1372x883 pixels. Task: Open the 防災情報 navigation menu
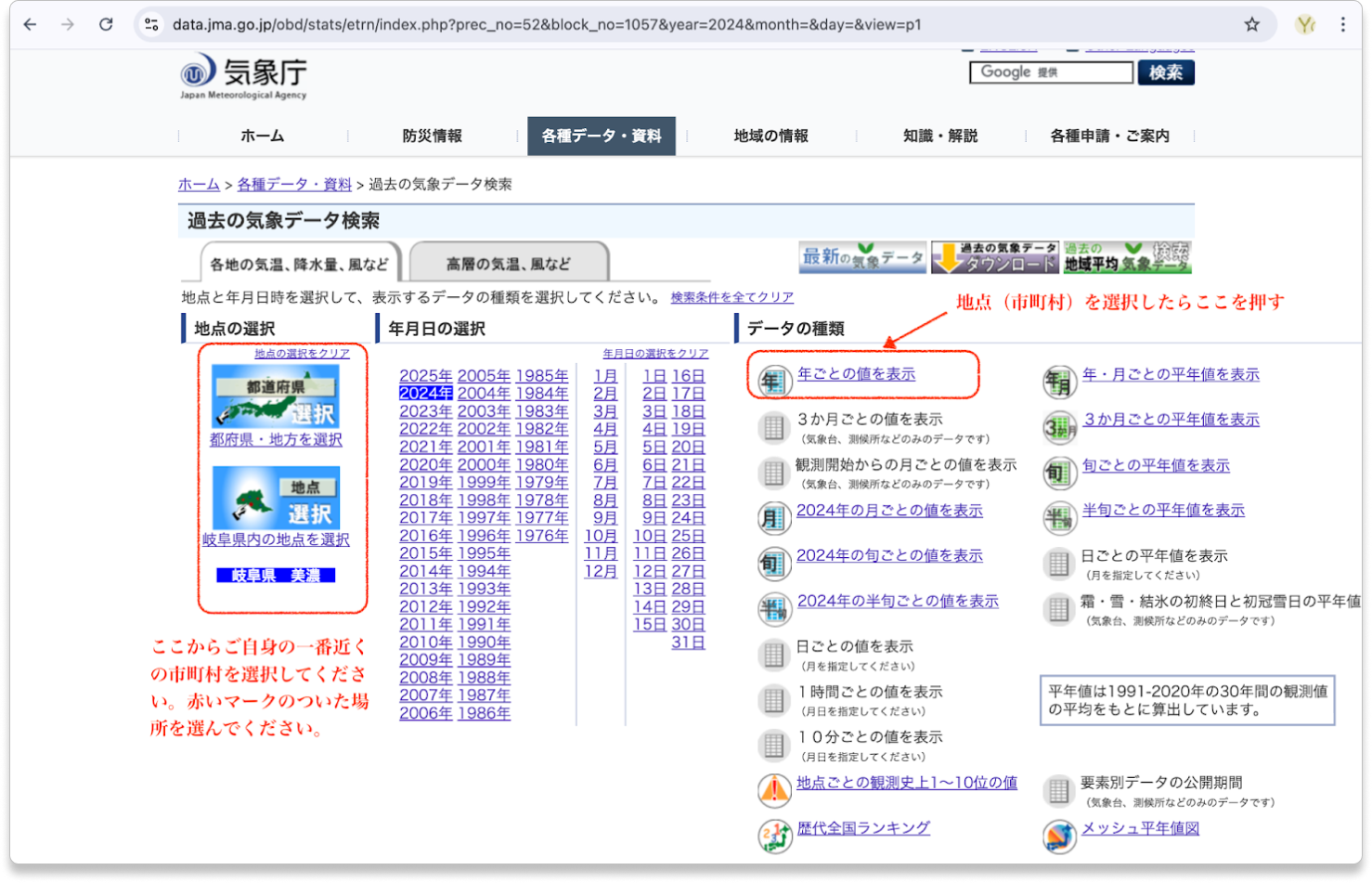432,136
